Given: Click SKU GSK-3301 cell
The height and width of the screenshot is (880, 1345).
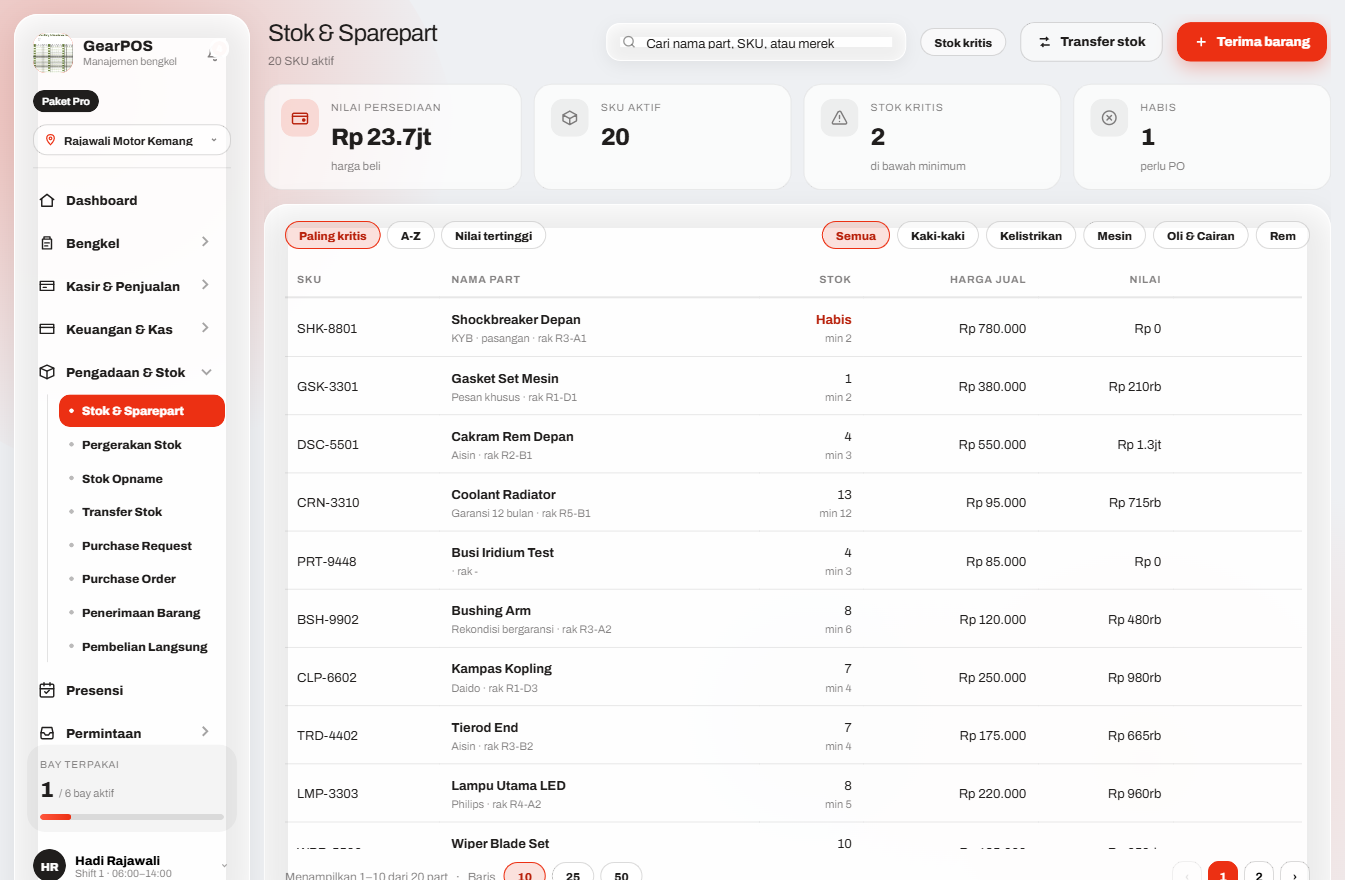Looking at the screenshot, I should point(328,387).
